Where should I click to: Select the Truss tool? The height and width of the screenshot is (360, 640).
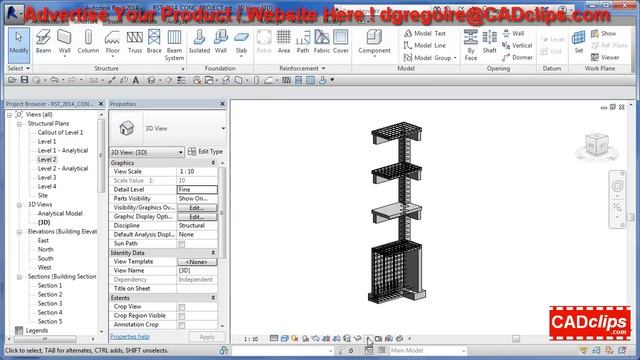[135, 42]
